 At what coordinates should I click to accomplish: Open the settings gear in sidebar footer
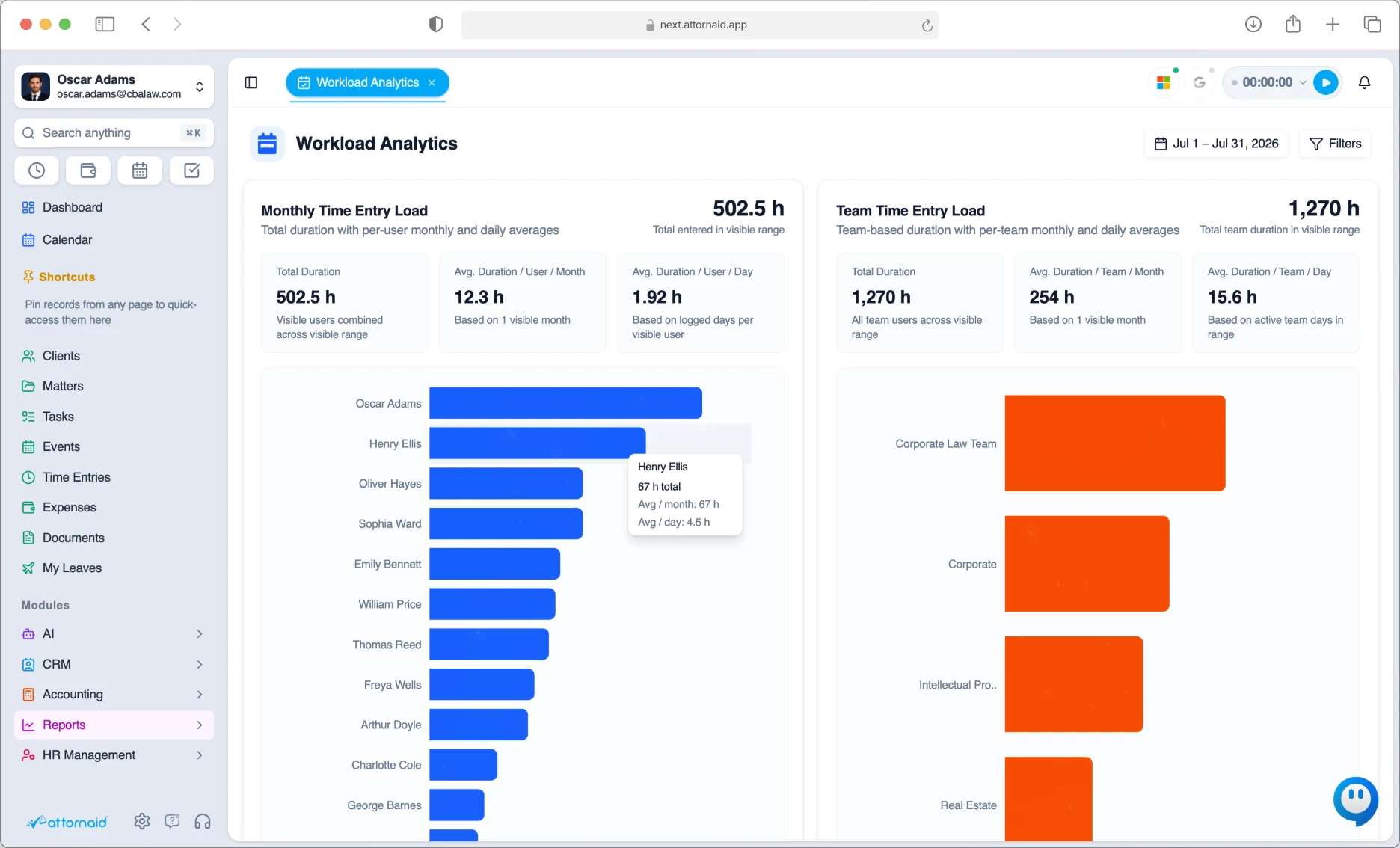click(141, 821)
